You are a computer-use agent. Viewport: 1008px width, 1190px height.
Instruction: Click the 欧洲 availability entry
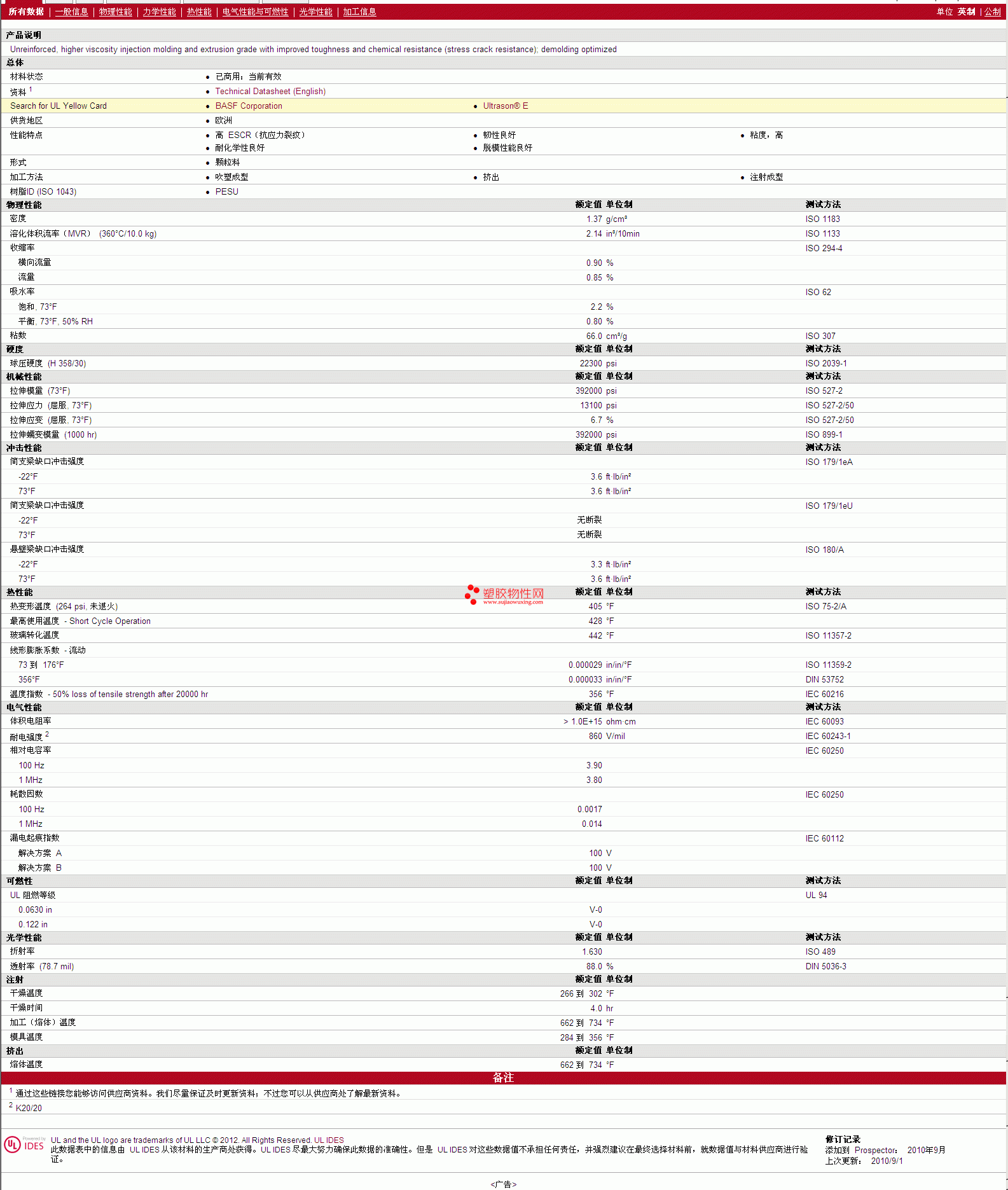[223, 120]
